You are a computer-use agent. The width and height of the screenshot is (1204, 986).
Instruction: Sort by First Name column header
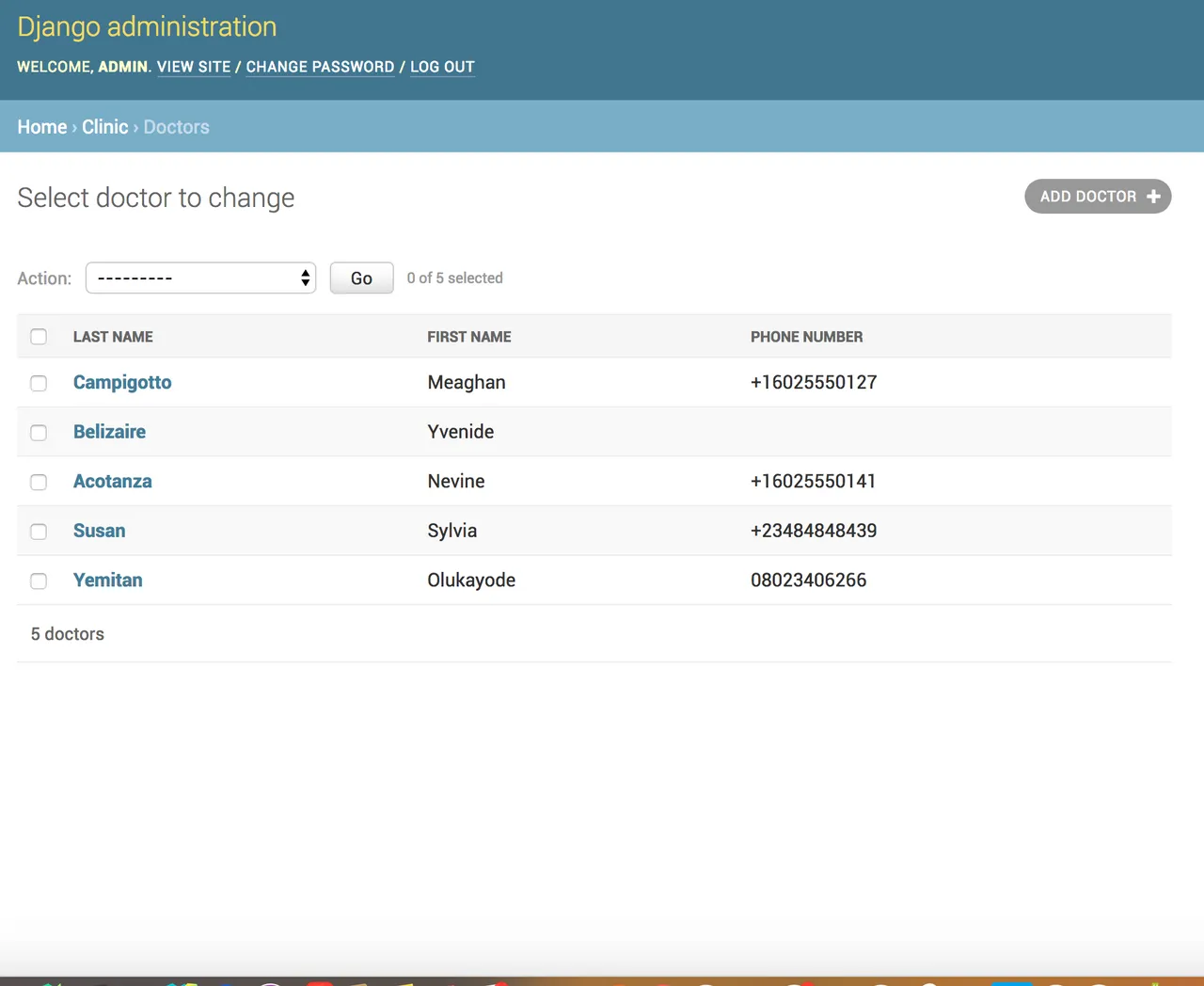pyautogui.click(x=469, y=337)
